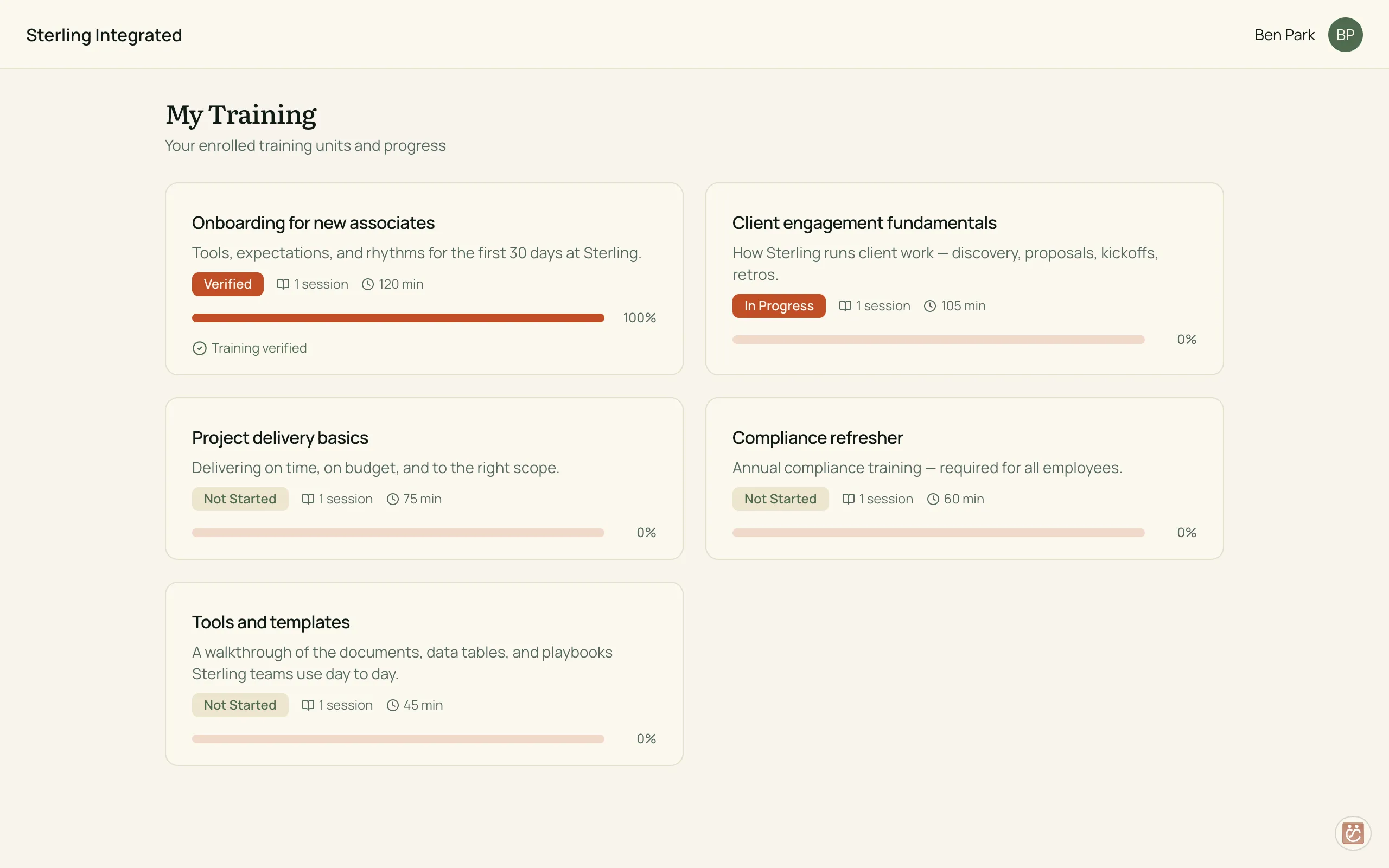1389x868 pixels.
Task: Click the Ben Park user name
Action: 1284,35
